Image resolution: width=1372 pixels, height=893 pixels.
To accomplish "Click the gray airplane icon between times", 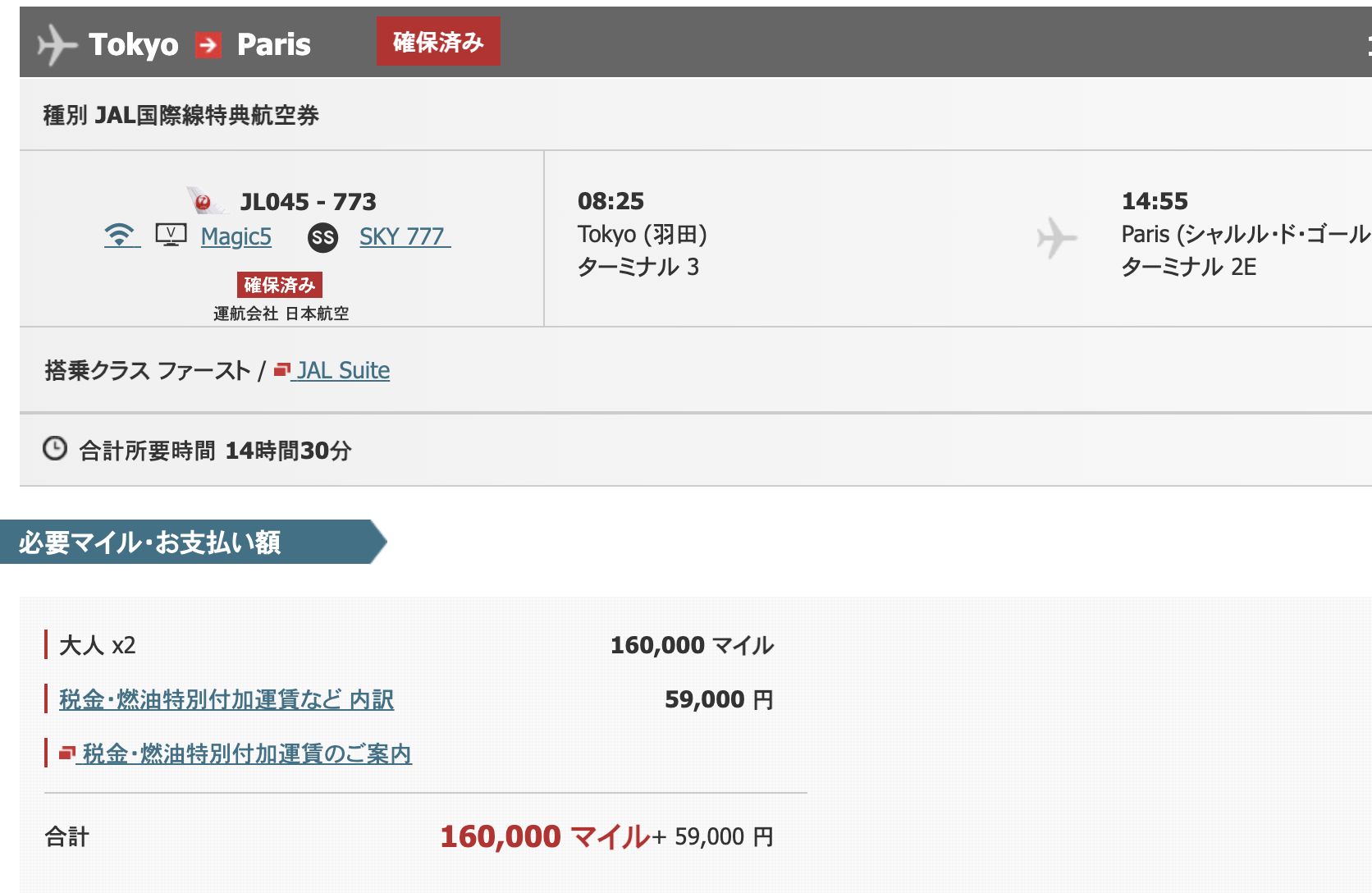I will pos(1056,237).
